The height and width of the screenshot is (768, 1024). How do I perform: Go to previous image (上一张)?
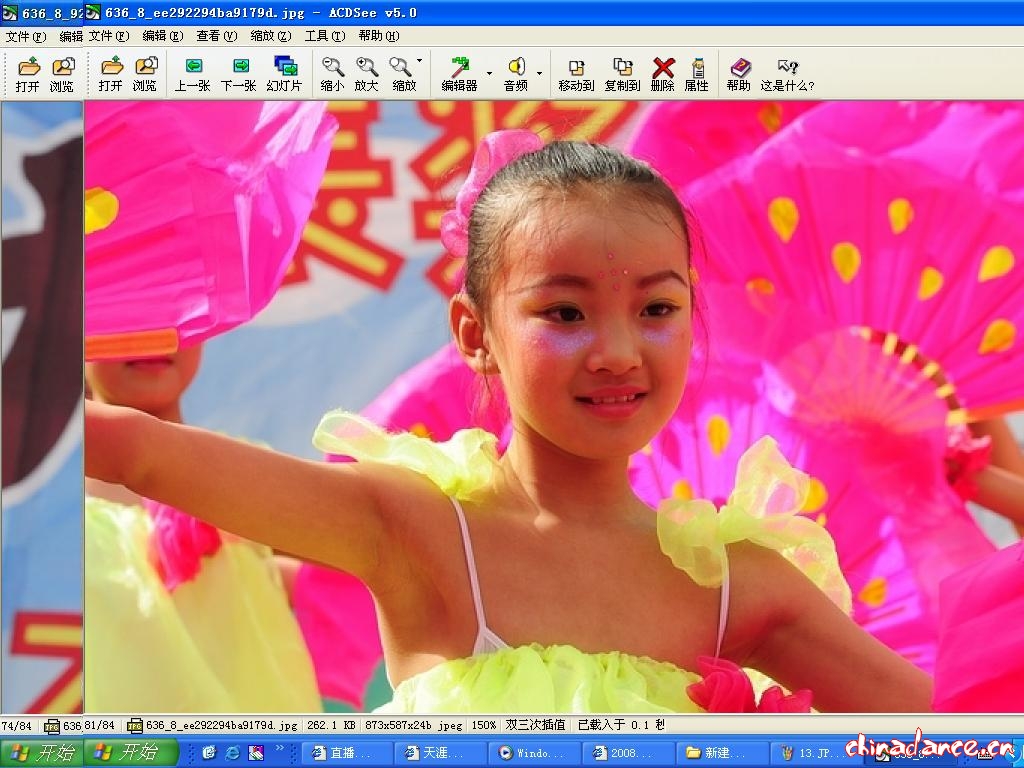click(192, 74)
